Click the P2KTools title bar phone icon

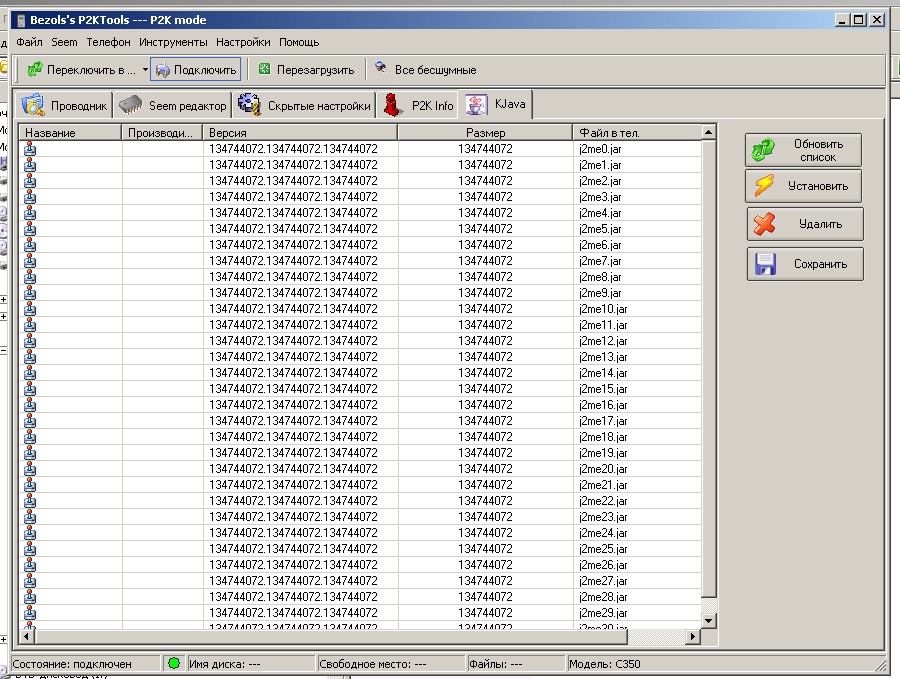(21, 20)
